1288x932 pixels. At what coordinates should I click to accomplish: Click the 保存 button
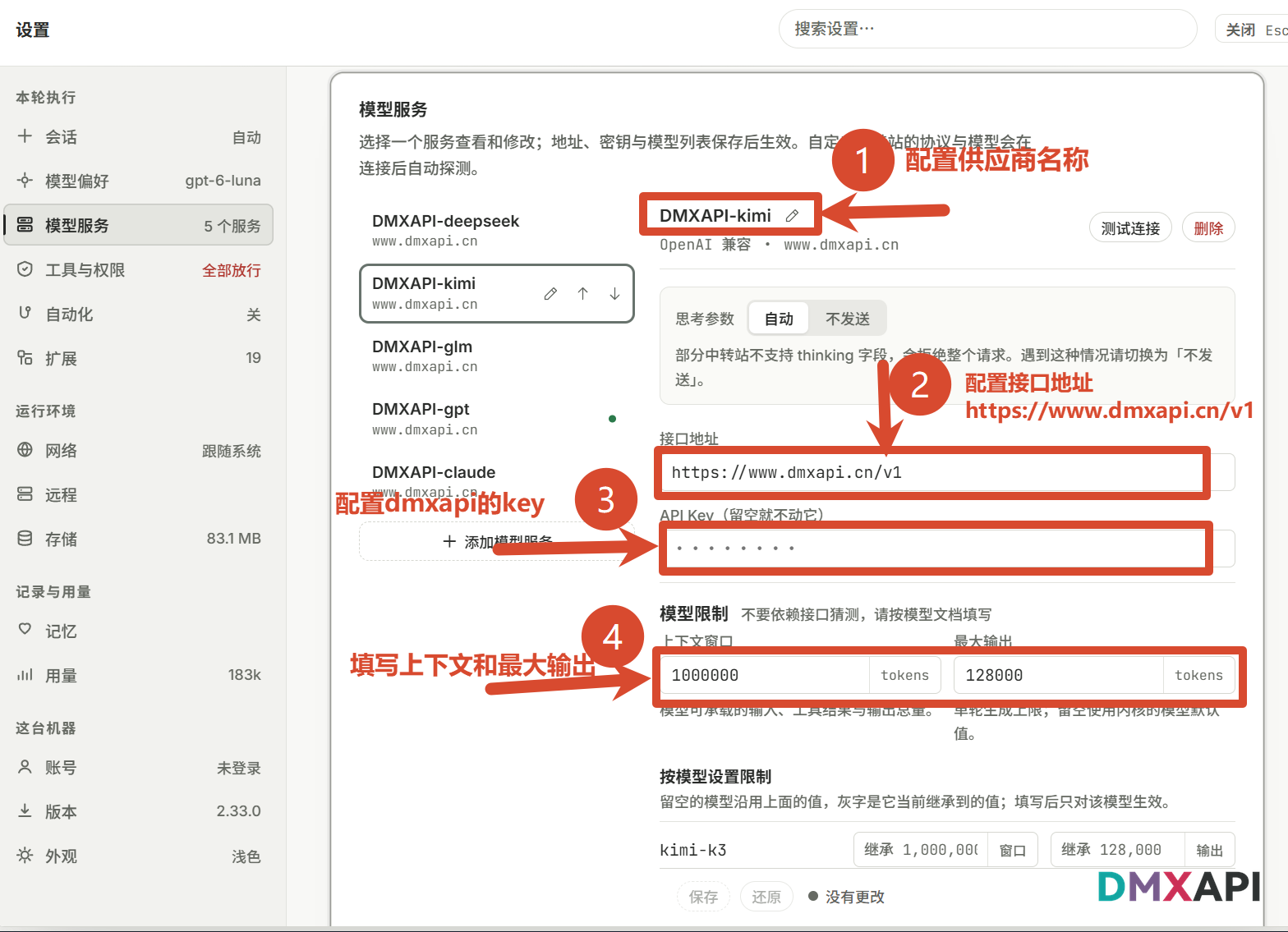703,897
